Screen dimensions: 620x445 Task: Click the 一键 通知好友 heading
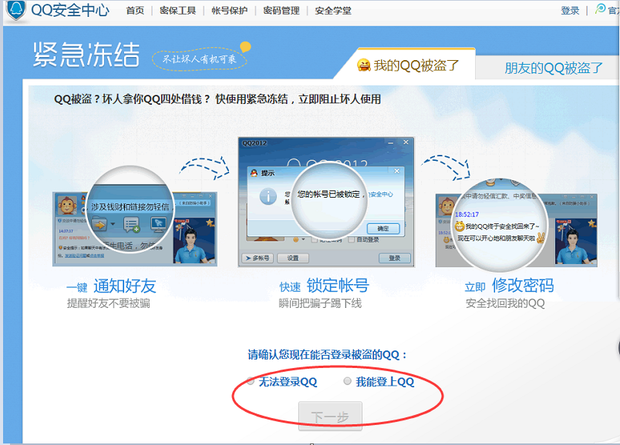[111, 286]
